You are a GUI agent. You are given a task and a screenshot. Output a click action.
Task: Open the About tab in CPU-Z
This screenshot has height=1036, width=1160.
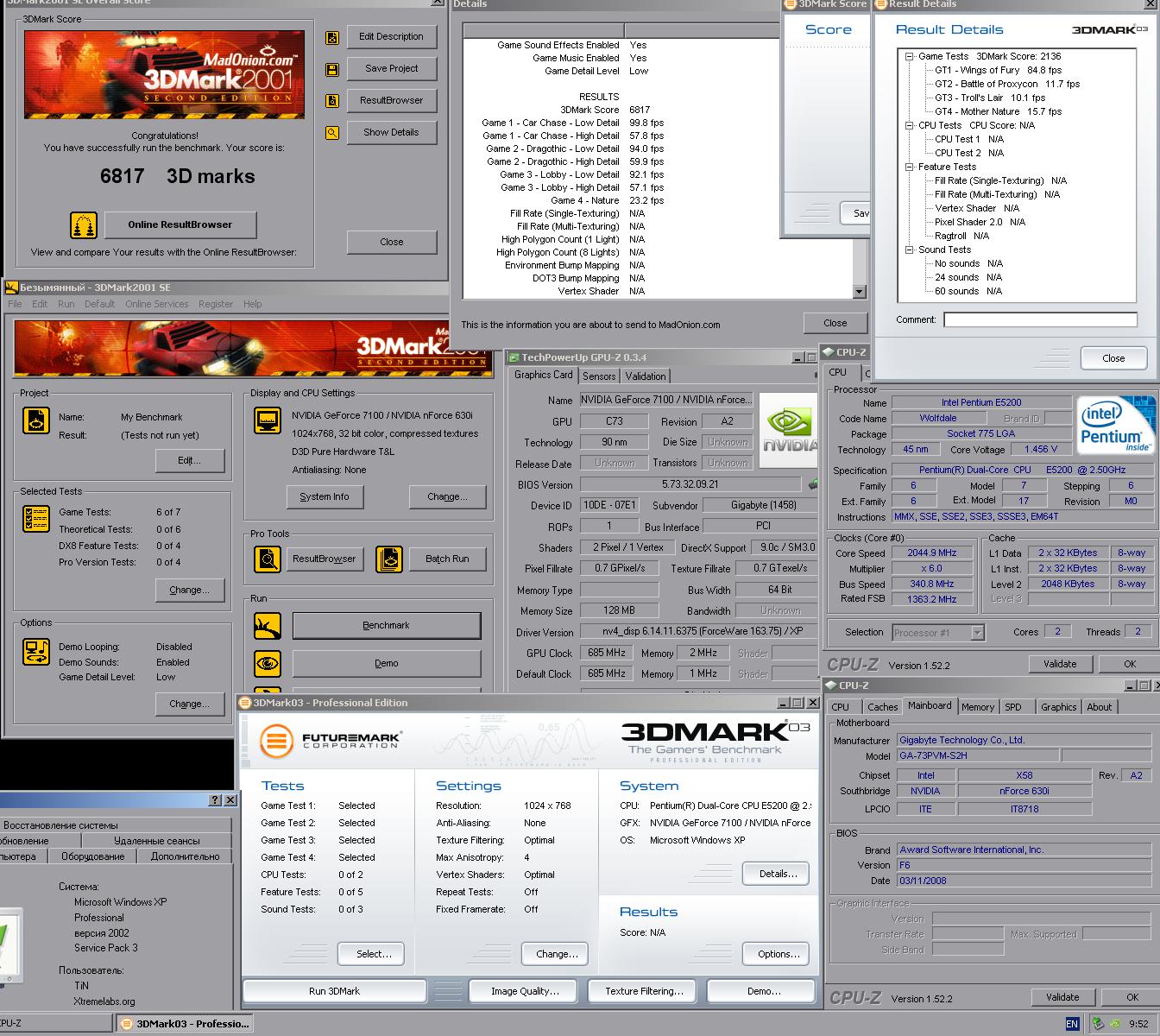click(1100, 707)
